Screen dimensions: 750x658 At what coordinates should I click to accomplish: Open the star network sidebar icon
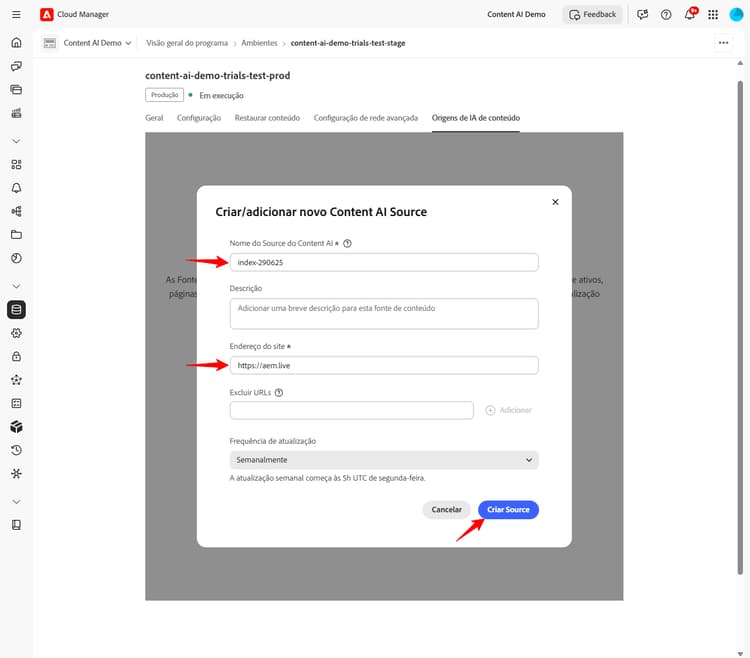point(16,380)
